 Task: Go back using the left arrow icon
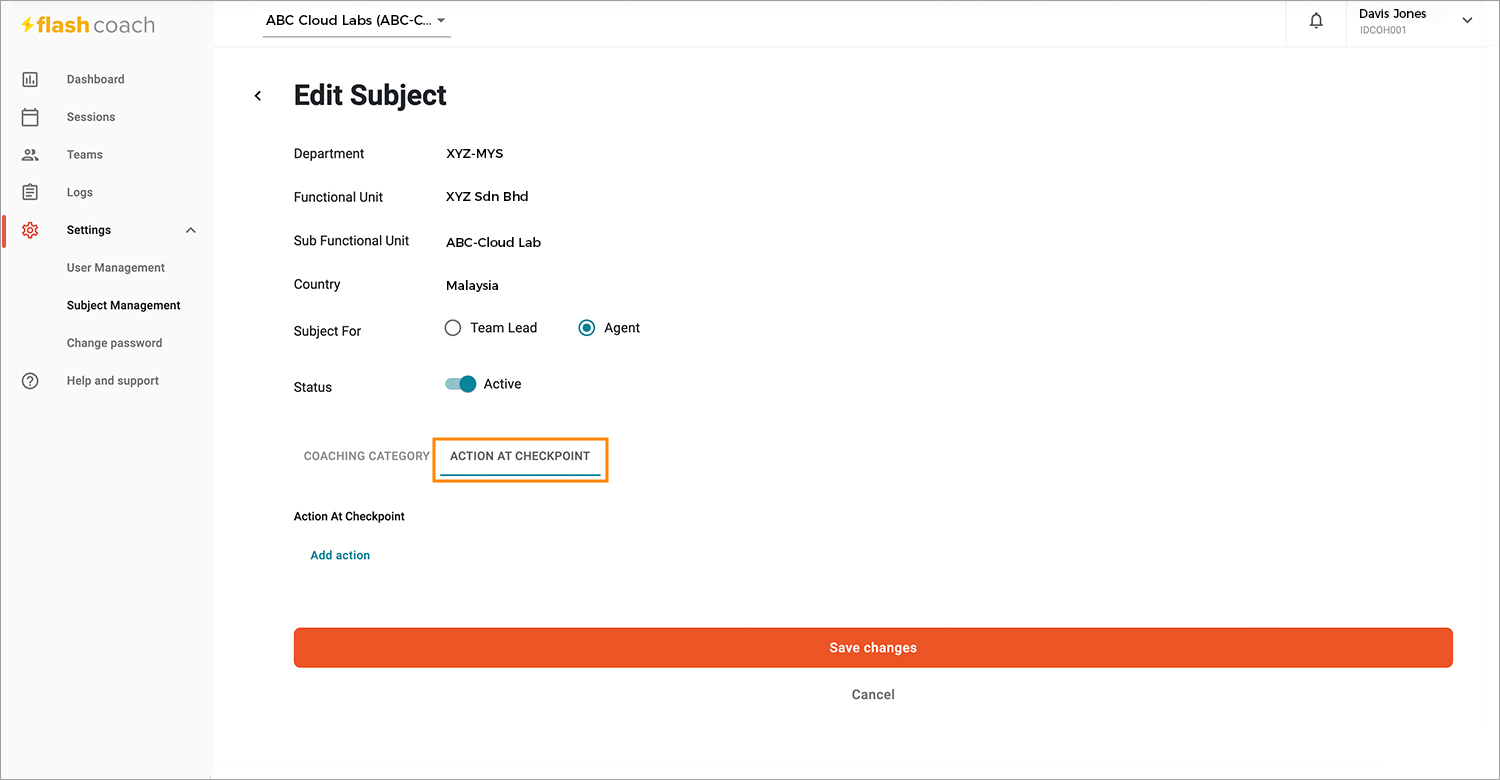(258, 96)
